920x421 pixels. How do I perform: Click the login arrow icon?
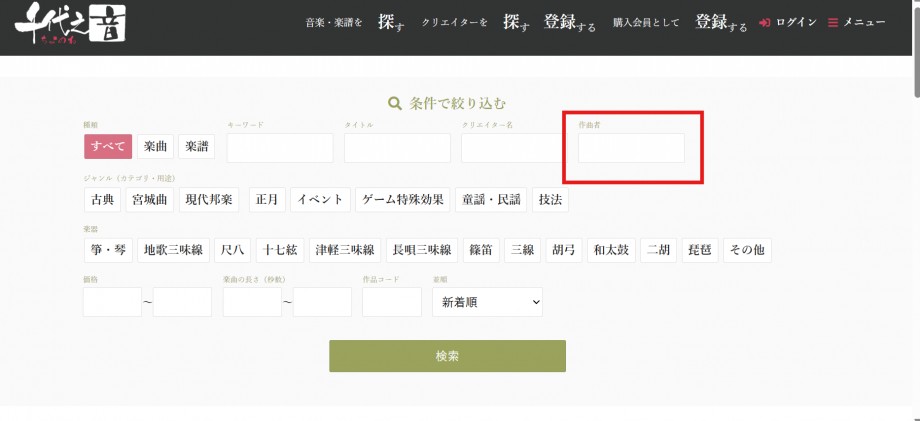[x=765, y=23]
